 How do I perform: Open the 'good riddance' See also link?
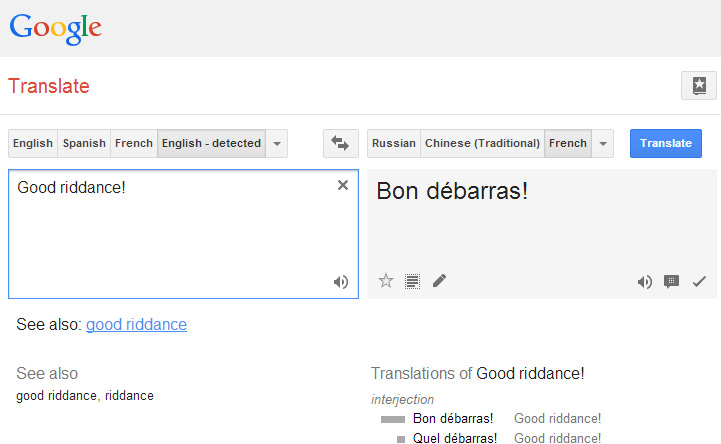tap(137, 324)
